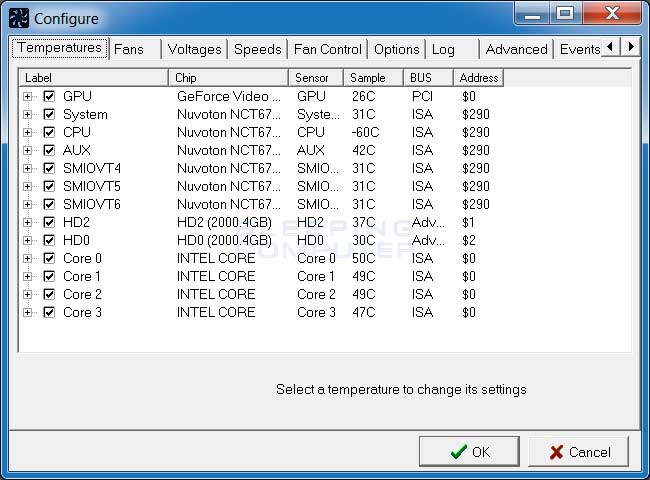Switch to the Fans tab

tap(129, 49)
